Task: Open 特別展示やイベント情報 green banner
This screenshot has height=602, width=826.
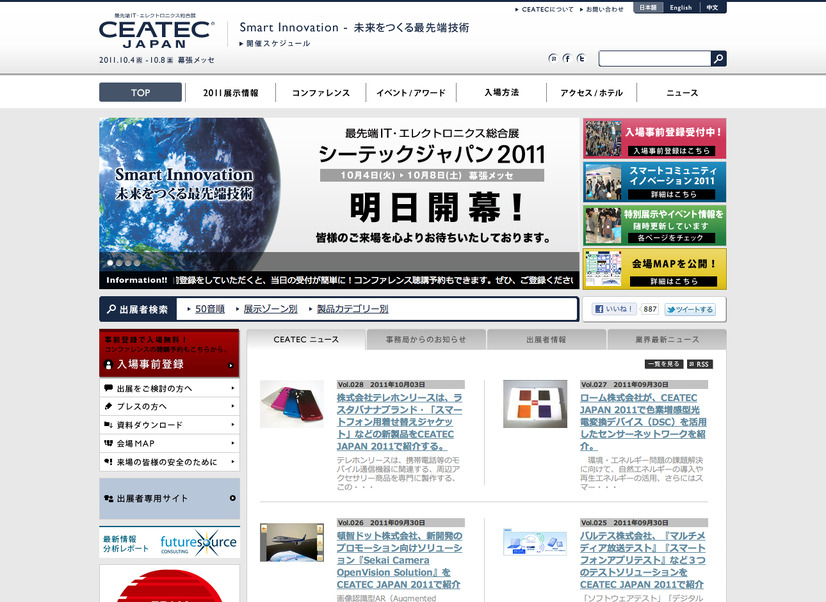Action: coord(655,226)
